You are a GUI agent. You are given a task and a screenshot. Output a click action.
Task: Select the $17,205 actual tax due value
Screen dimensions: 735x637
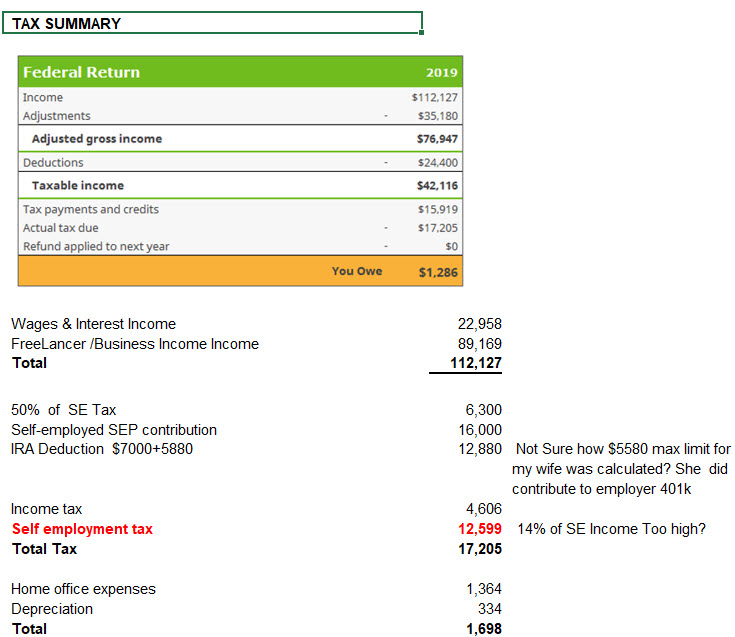438,228
